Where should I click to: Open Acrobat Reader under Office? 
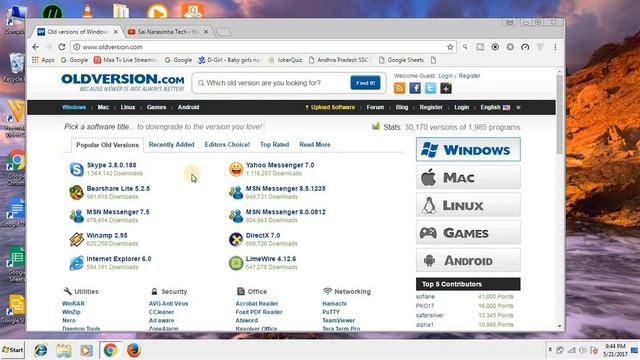257,304
